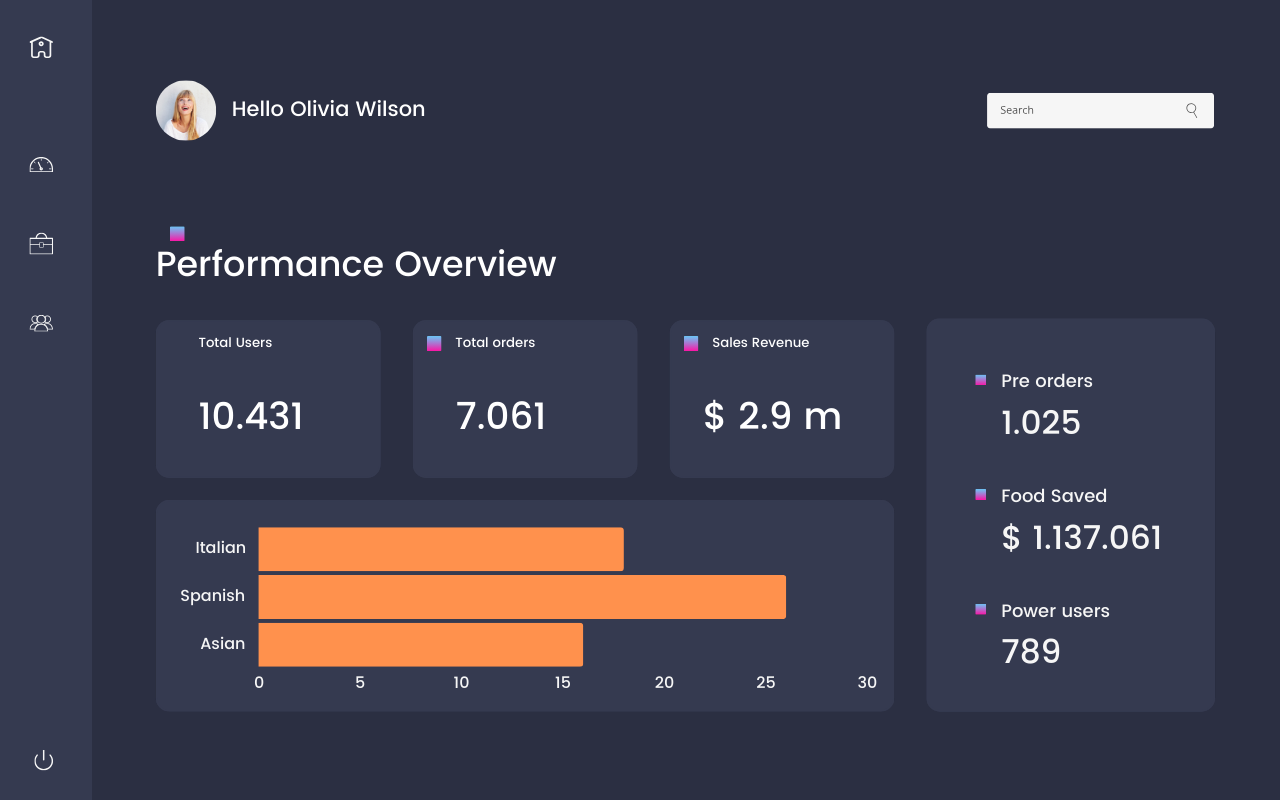Click Olivia Wilson's profile avatar
Viewport: 1280px width, 800px height.
[x=186, y=110]
